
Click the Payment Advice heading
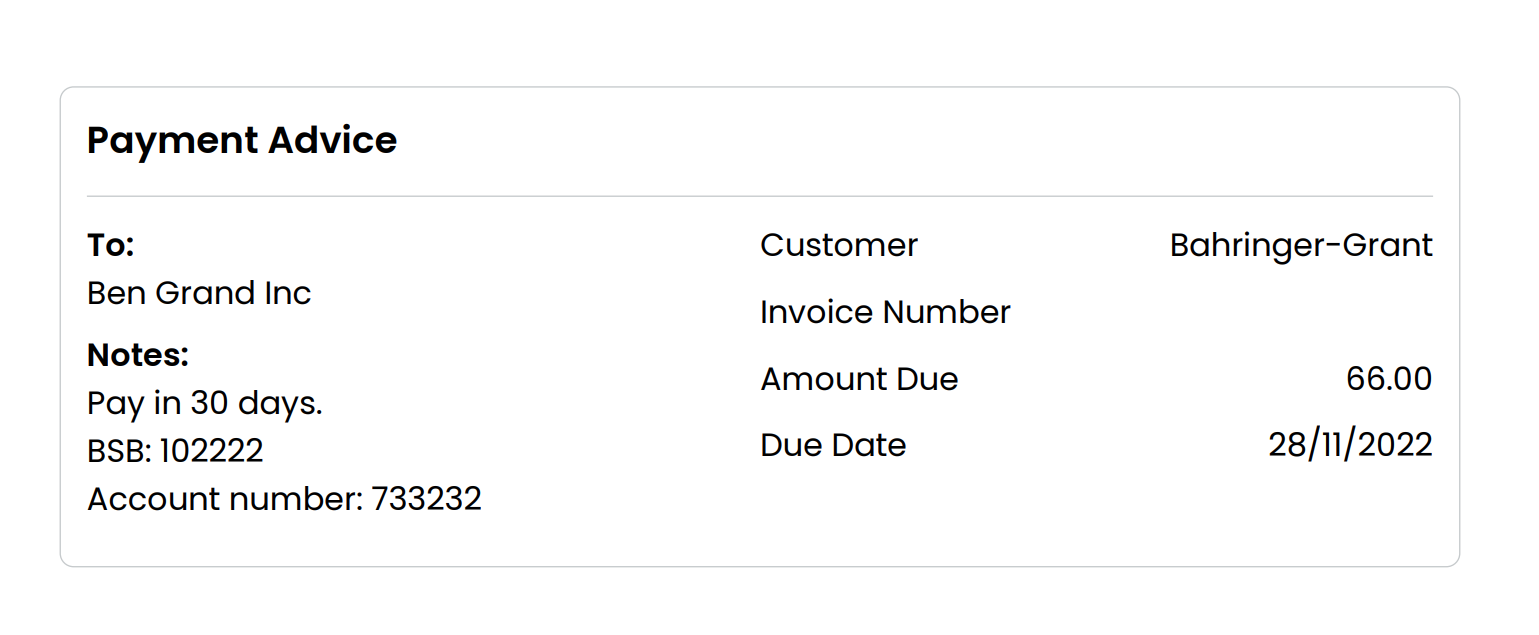tap(242, 140)
